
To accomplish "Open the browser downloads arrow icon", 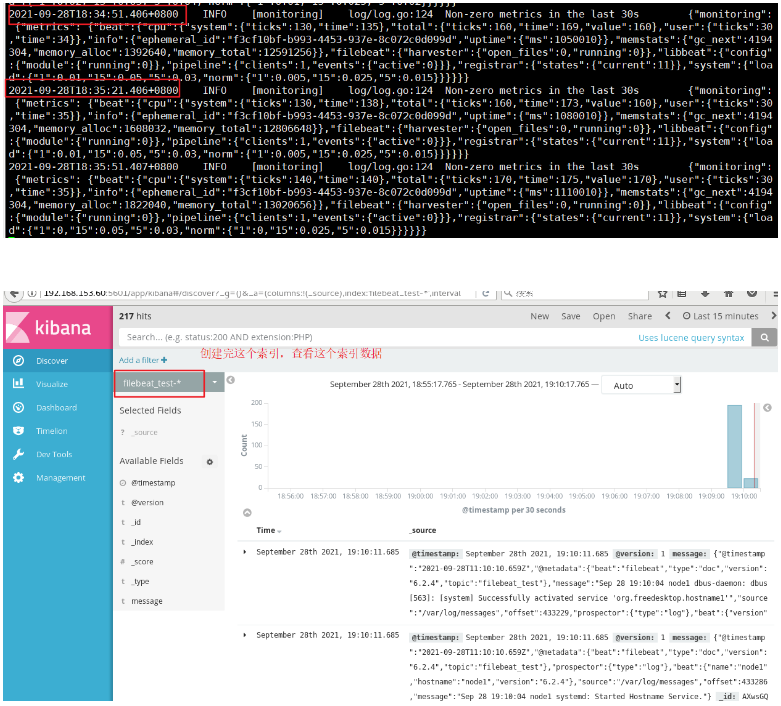I will point(705,293).
